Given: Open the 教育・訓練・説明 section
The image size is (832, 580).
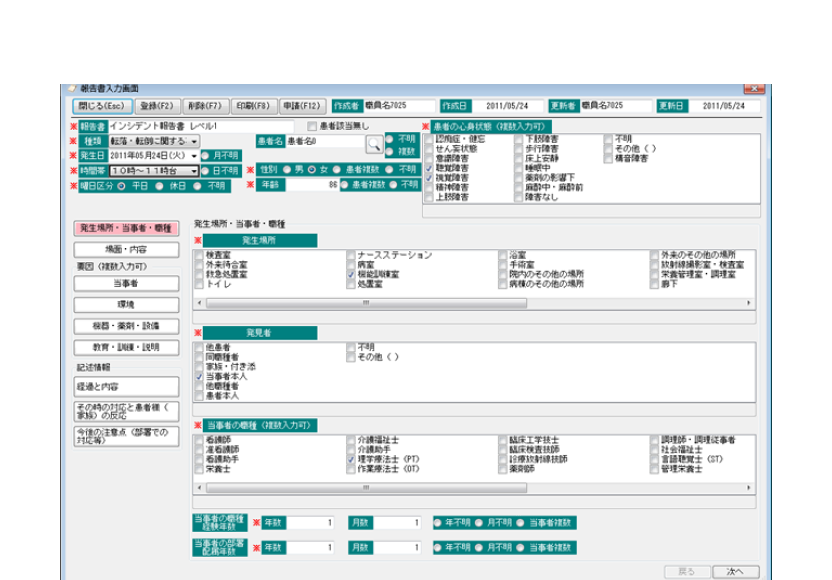Looking at the screenshot, I should click(126, 347).
